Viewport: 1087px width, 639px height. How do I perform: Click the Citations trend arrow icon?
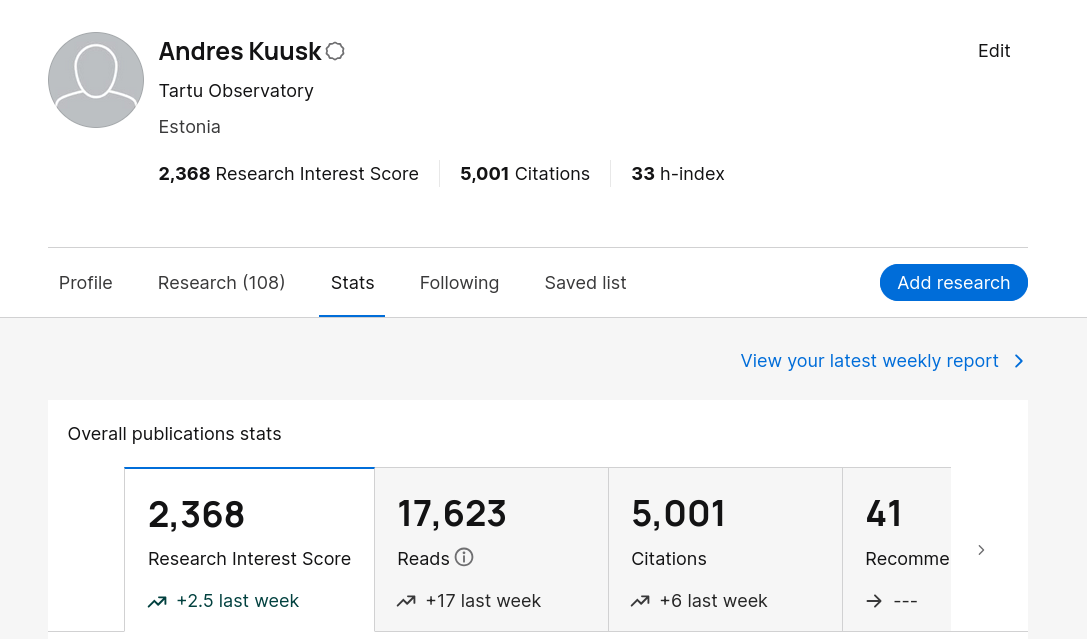point(640,601)
